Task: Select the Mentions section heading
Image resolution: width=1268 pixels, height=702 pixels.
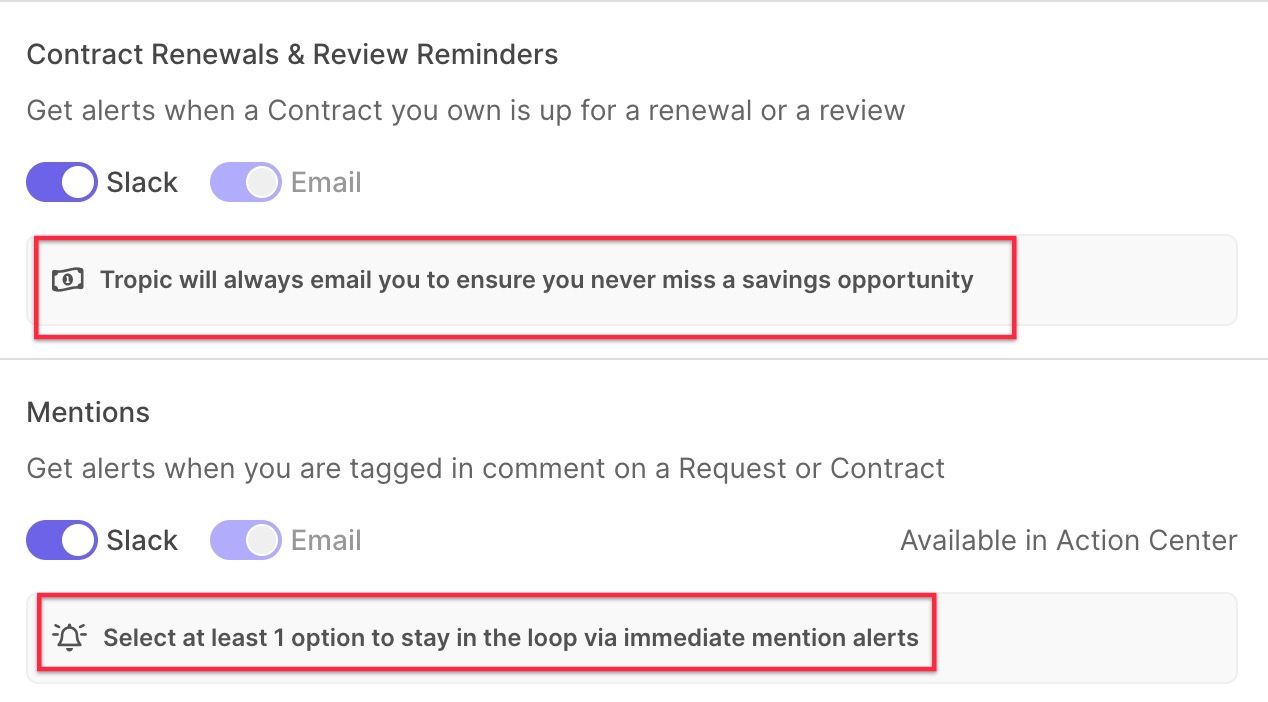Action: pos(88,412)
